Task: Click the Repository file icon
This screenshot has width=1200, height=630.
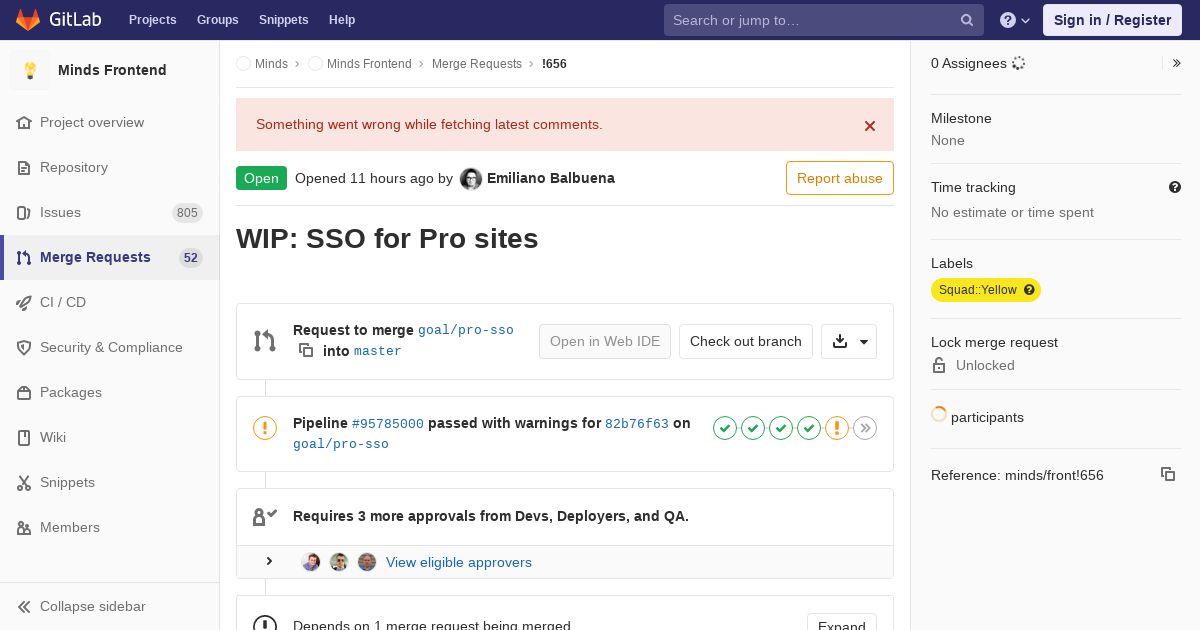Action: (x=24, y=168)
